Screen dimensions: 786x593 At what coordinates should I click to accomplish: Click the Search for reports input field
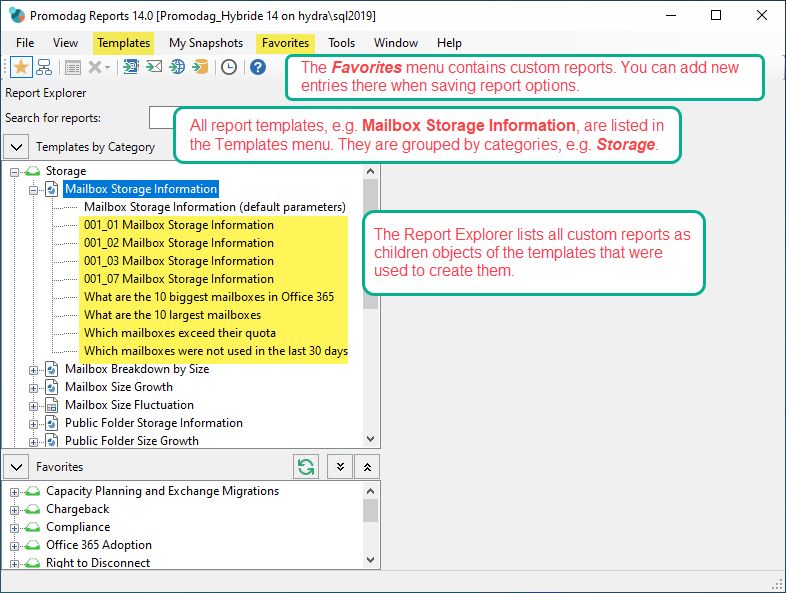(161, 118)
